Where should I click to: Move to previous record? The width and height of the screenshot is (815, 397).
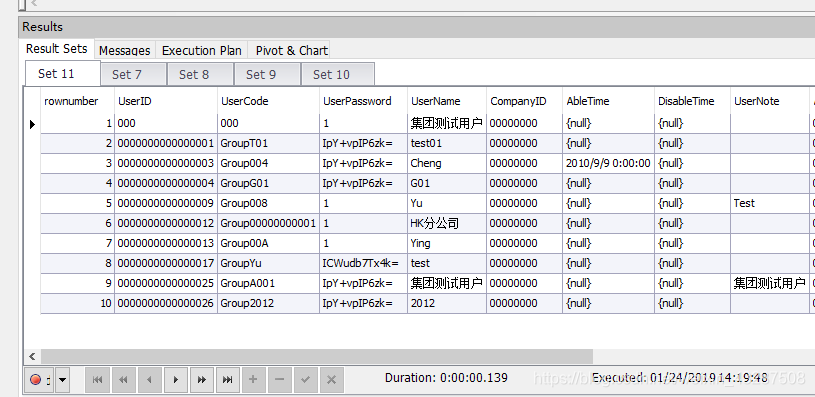click(149, 380)
